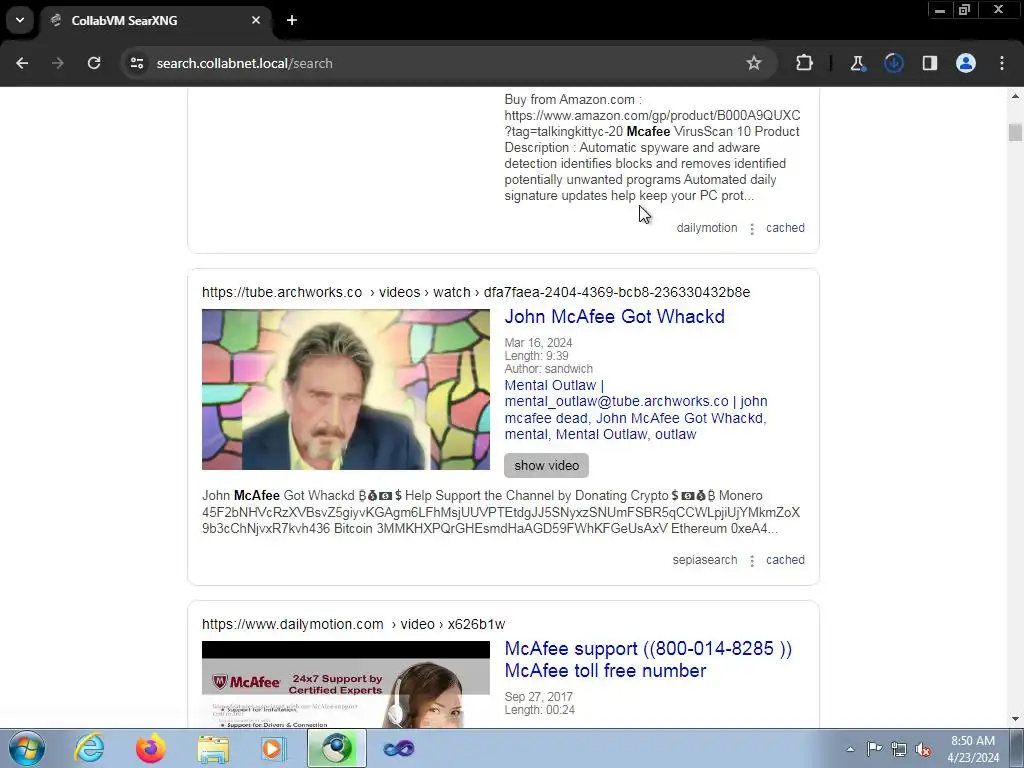Open the Windows Start menu
This screenshot has width=1024, height=768.
tap(26, 748)
